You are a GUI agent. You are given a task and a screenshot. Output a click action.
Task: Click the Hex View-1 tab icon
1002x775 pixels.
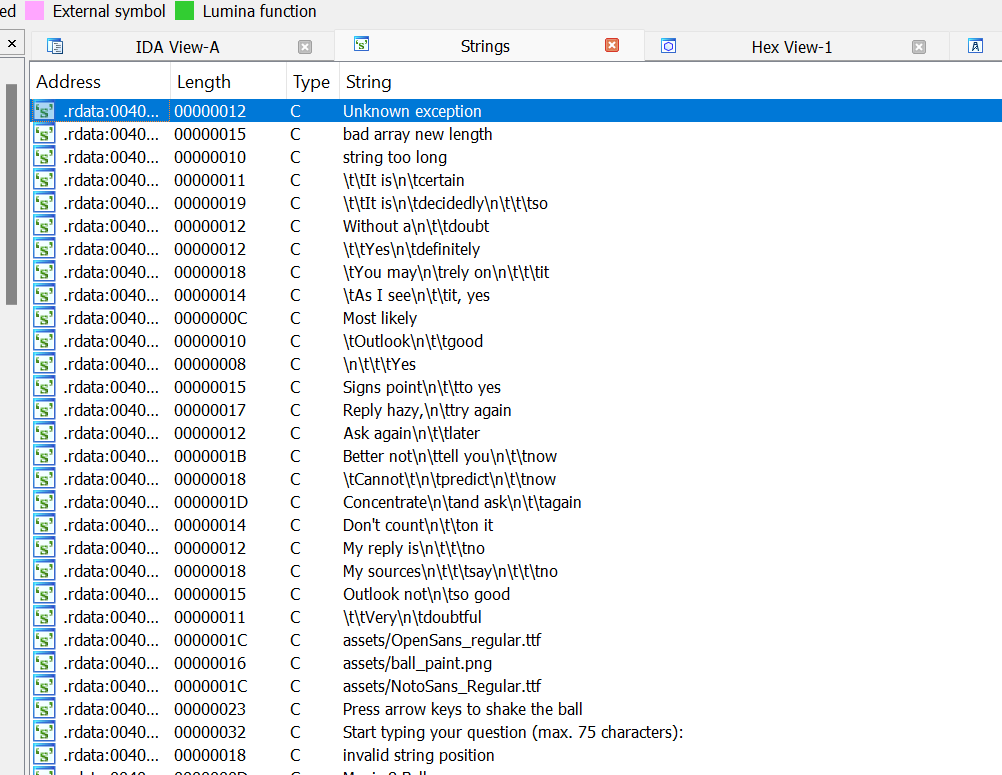tap(669, 46)
